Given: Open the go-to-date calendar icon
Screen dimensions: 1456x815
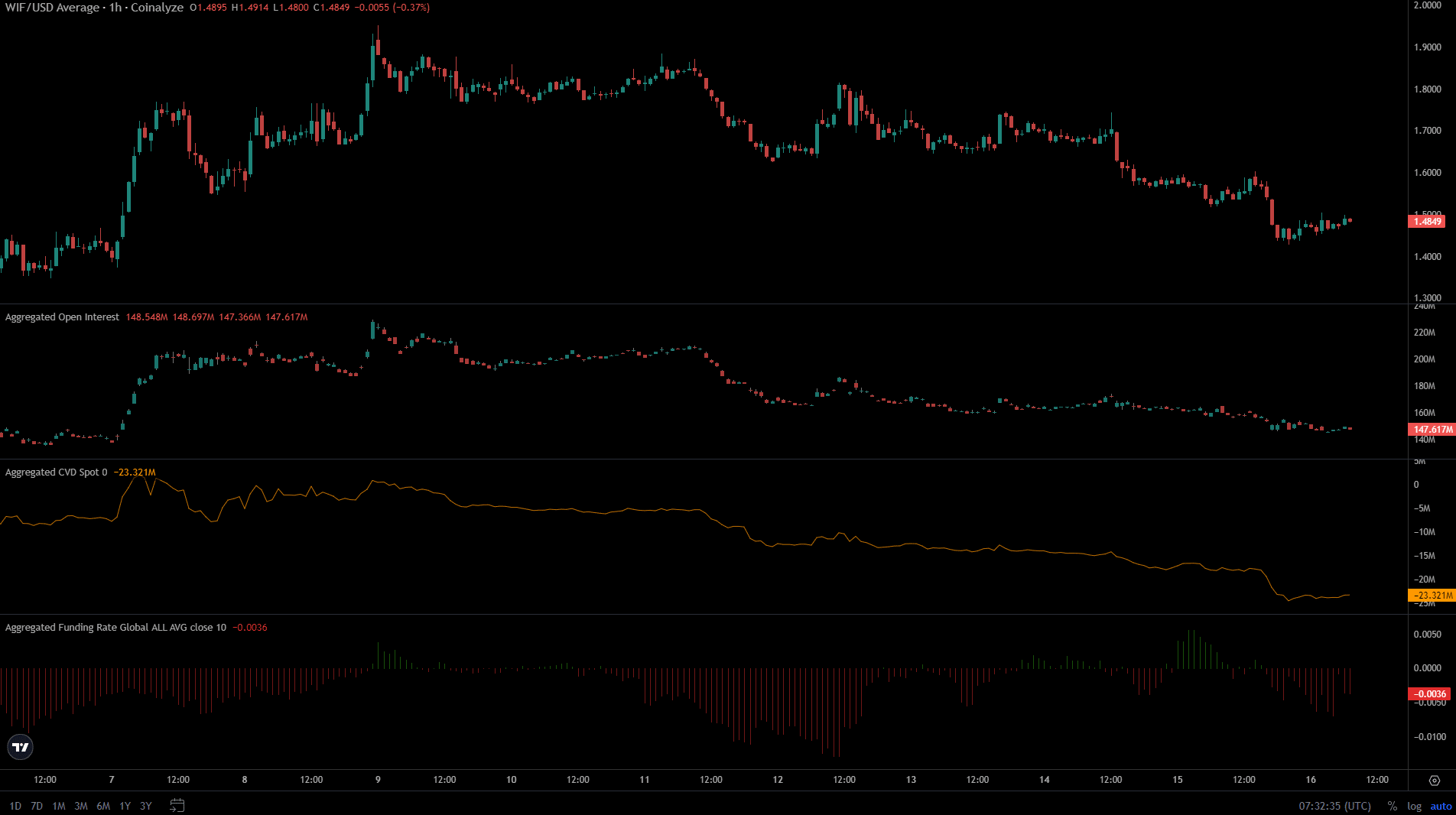Looking at the screenshot, I should (x=177, y=805).
